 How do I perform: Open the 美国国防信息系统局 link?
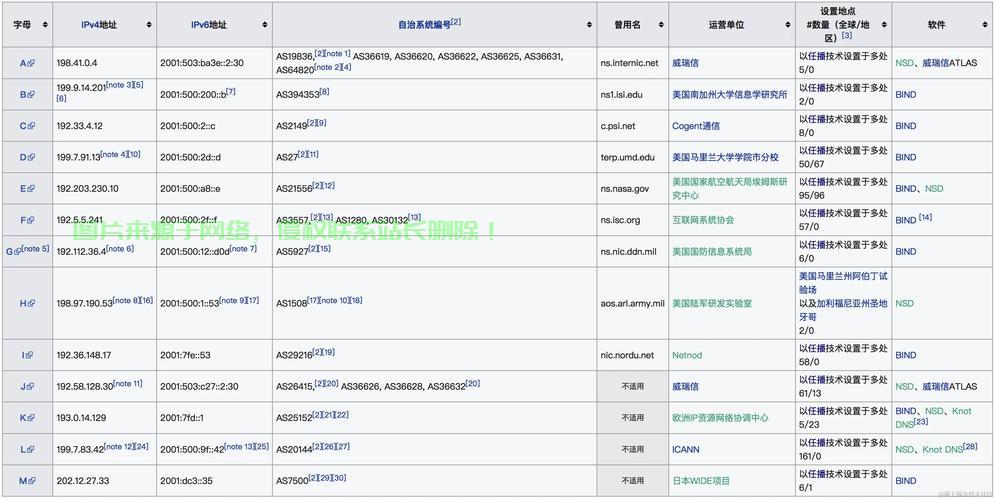(712, 252)
